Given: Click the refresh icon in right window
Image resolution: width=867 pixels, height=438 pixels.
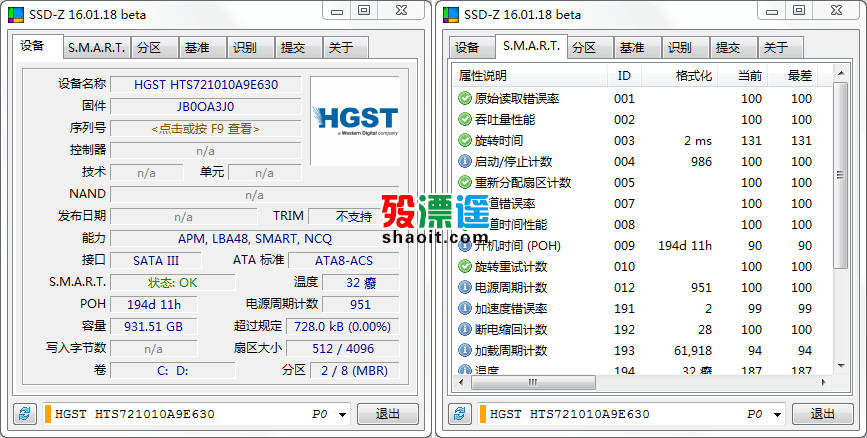Looking at the screenshot, I should [459, 414].
